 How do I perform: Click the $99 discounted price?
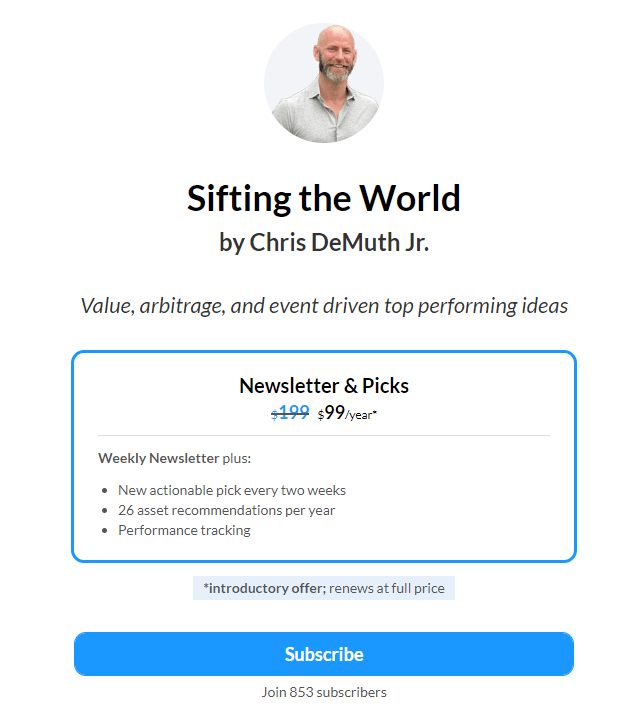(x=331, y=412)
